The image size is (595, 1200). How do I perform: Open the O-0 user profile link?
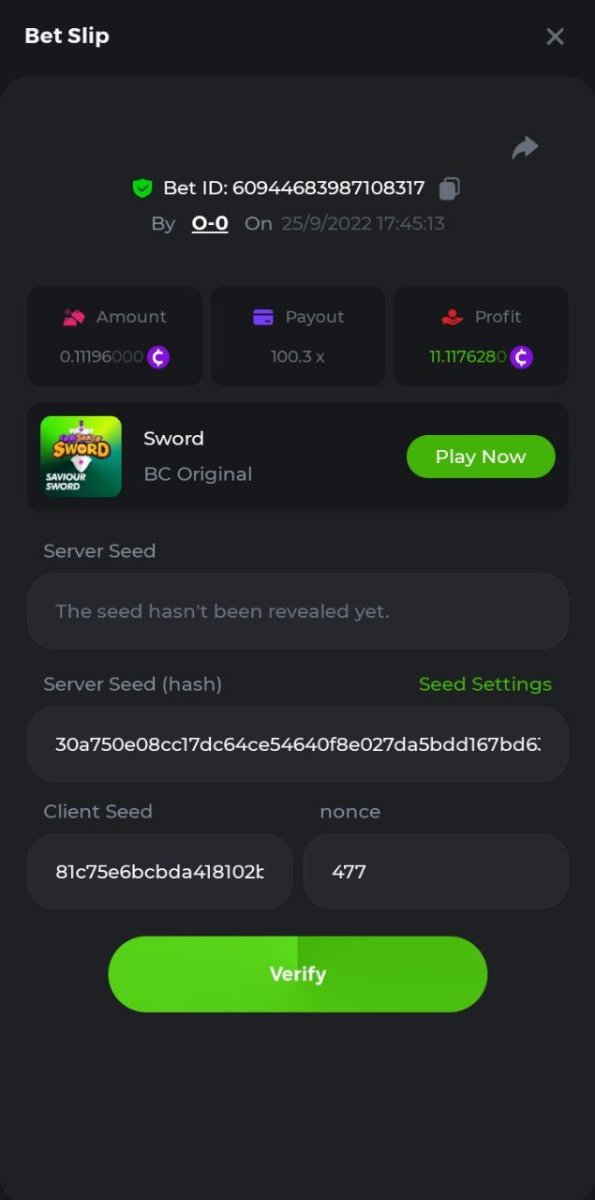[x=210, y=223]
